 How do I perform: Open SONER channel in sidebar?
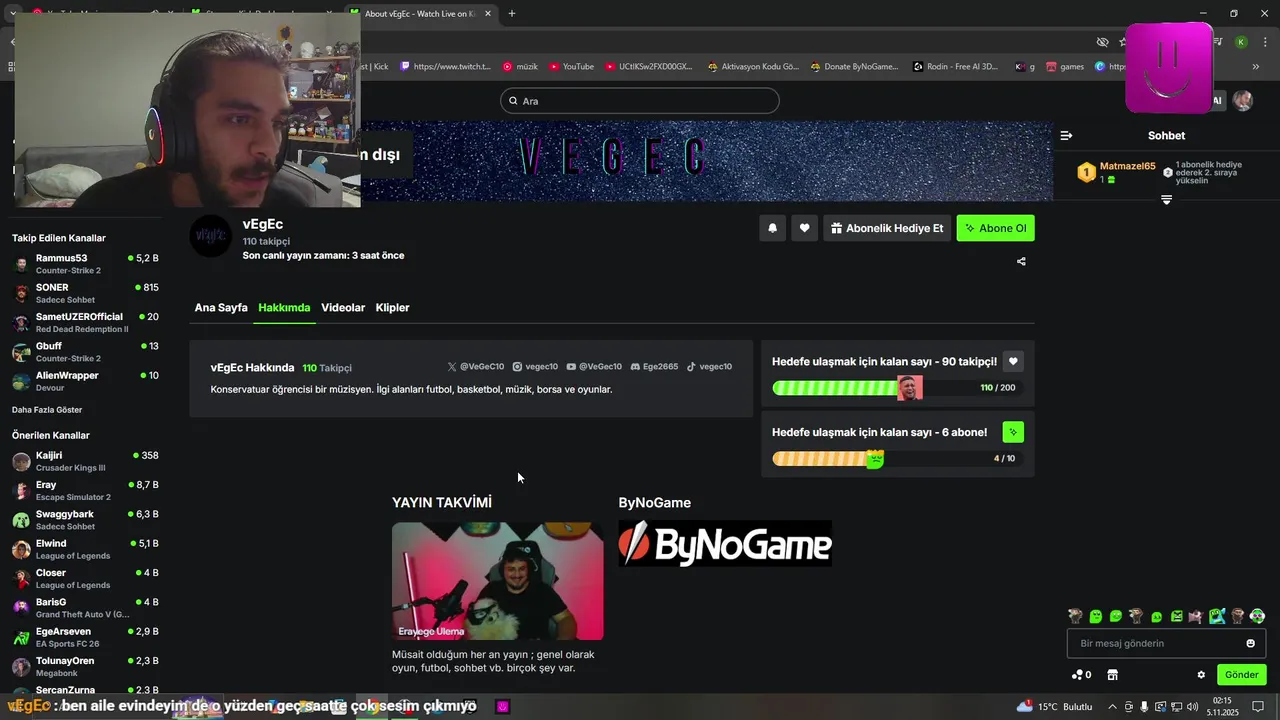(x=85, y=293)
